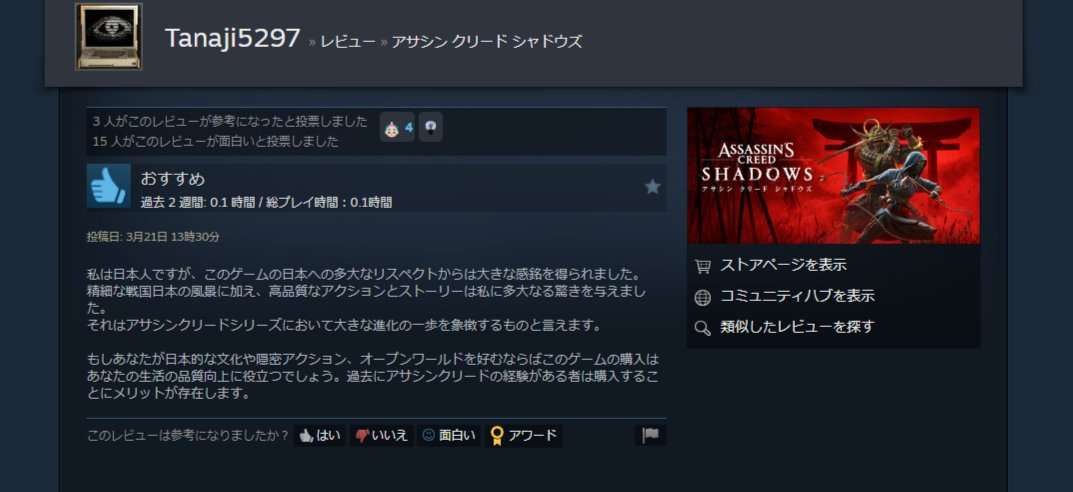Click the globe community hub icon
Screen dimensions: 1073x492
pyautogui.click(x=703, y=297)
